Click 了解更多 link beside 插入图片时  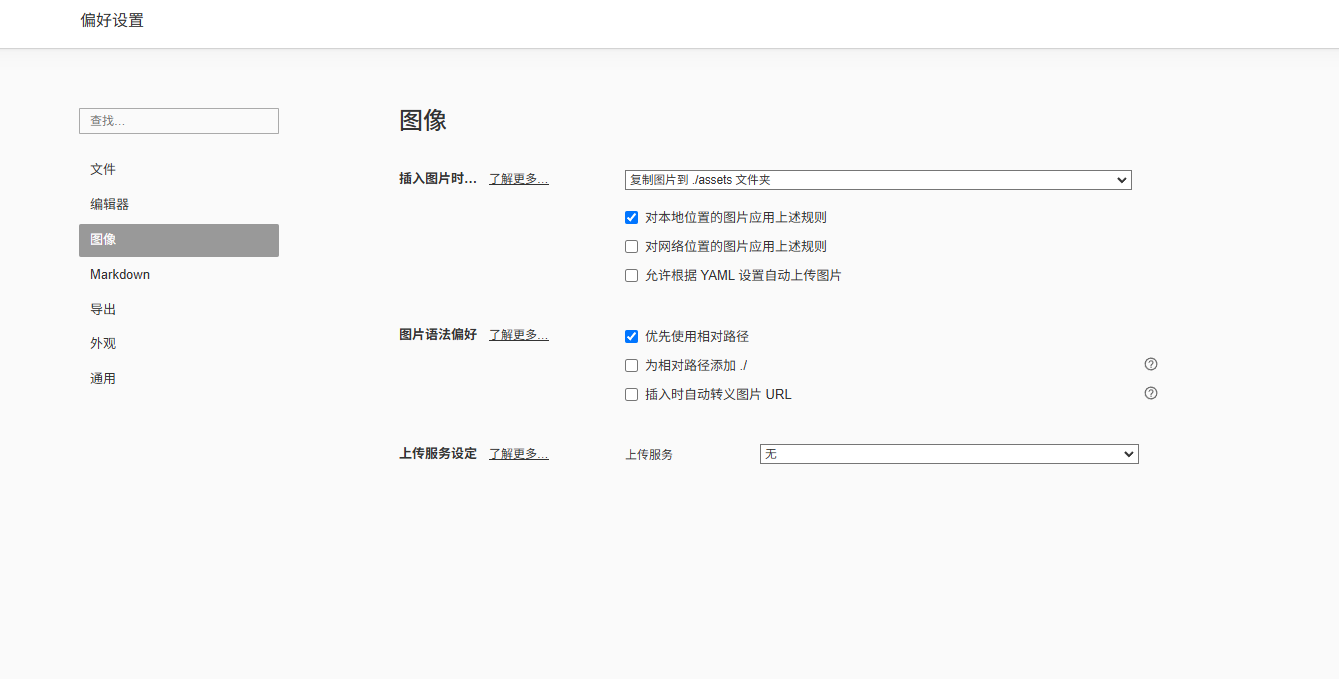click(x=518, y=179)
